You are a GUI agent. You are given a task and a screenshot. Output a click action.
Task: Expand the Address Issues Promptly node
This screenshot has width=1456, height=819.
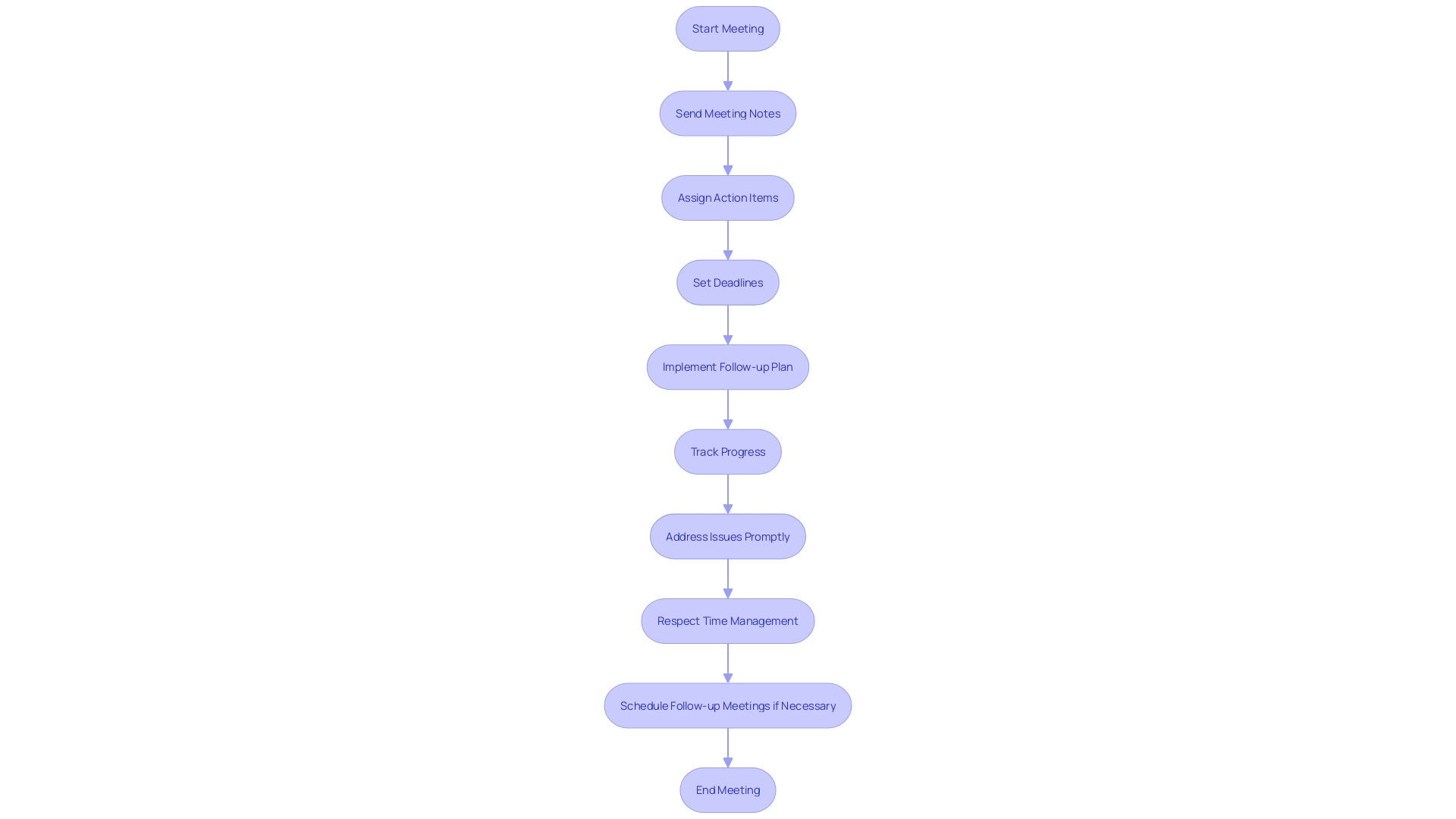(727, 536)
